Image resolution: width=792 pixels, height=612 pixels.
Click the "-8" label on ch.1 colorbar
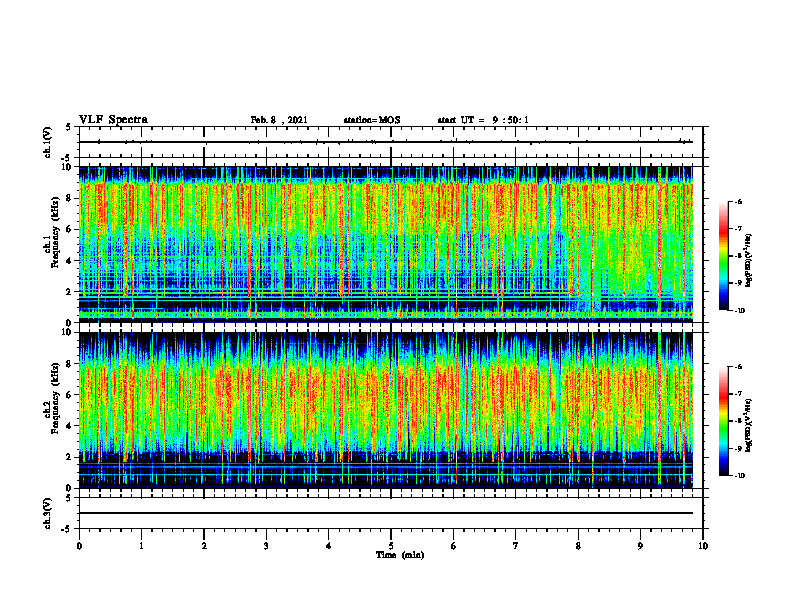738,256
